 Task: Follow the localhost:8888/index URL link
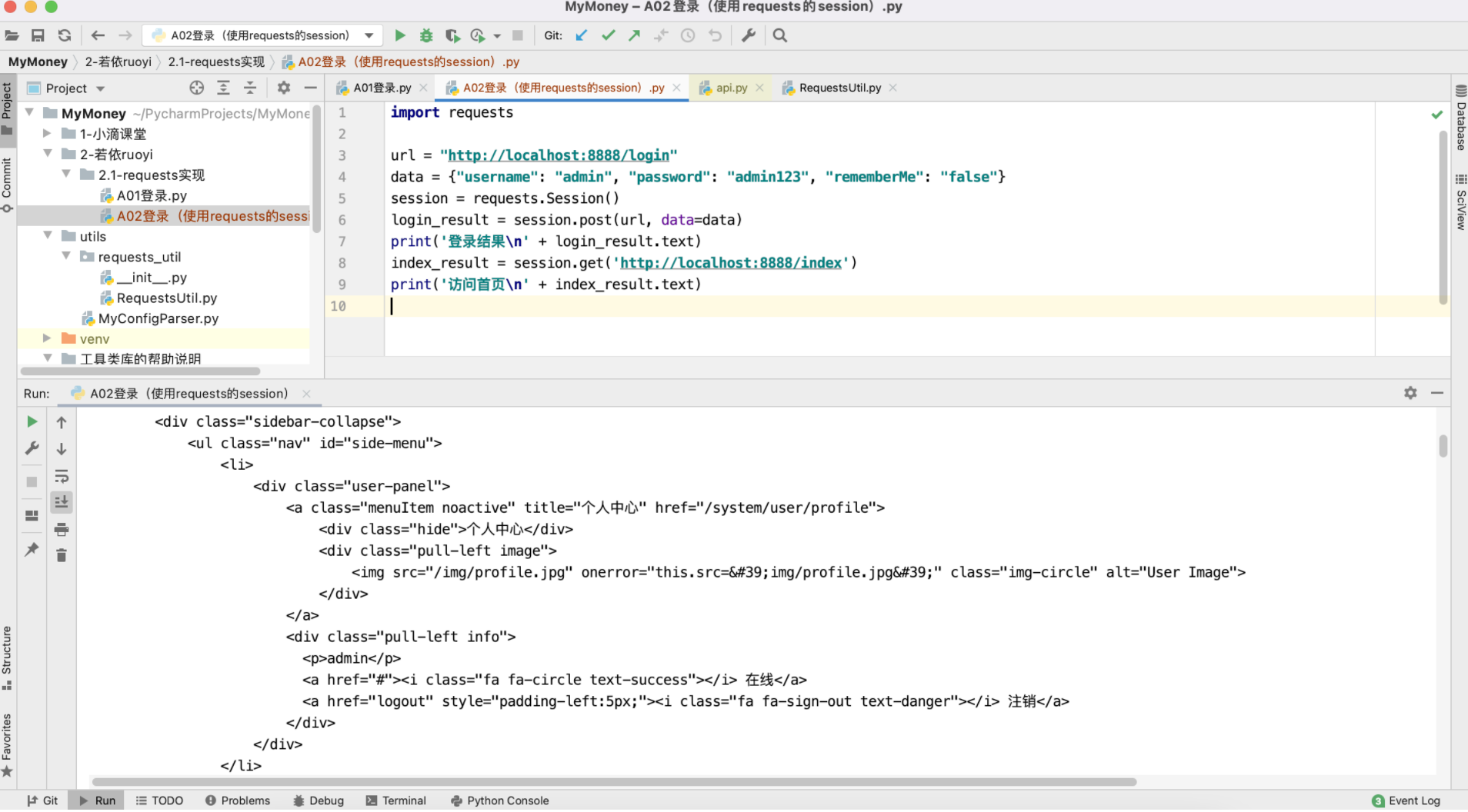pyautogui.click(x=731, y=263)
